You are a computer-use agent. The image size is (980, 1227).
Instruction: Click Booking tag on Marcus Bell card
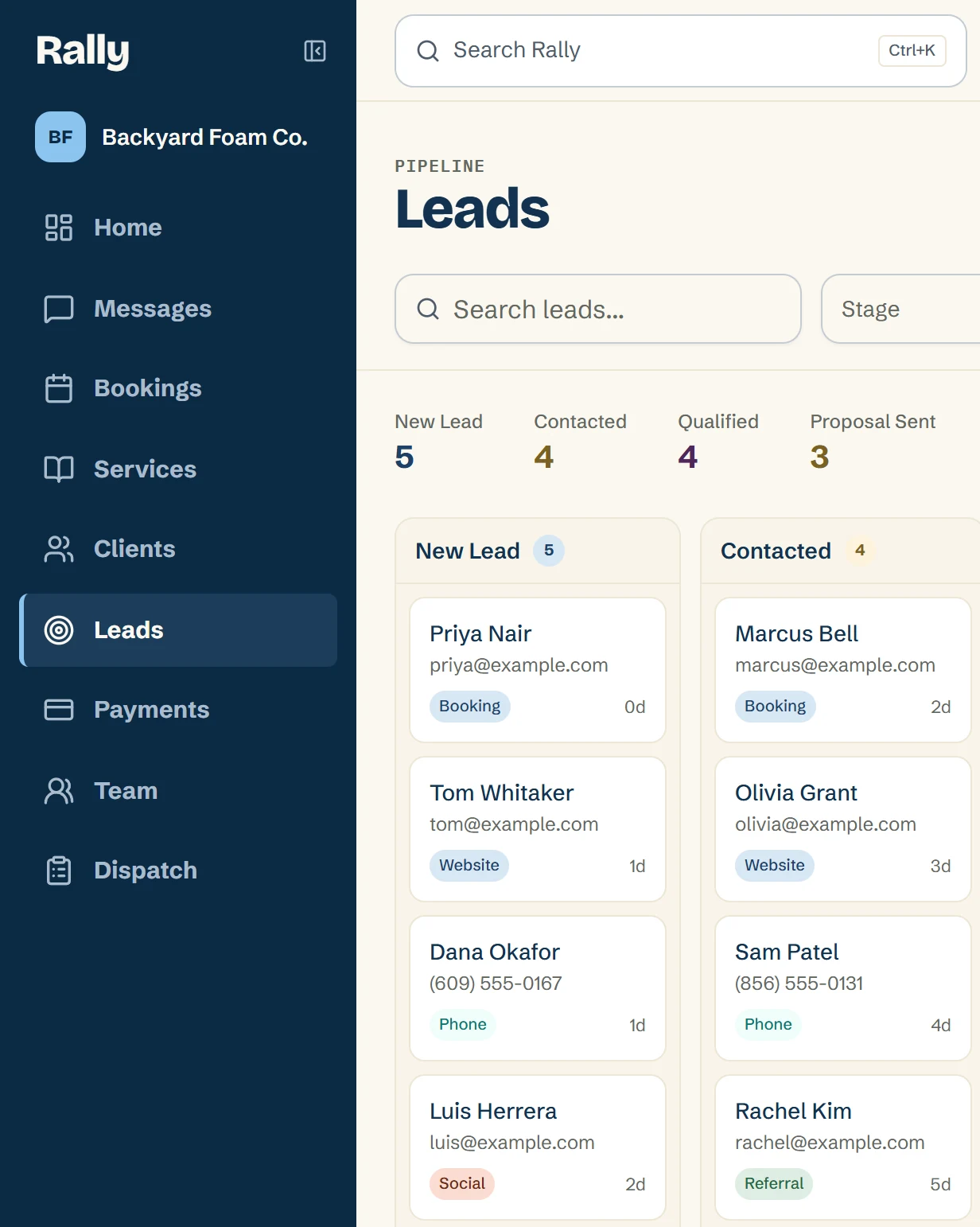pos(776,707)
